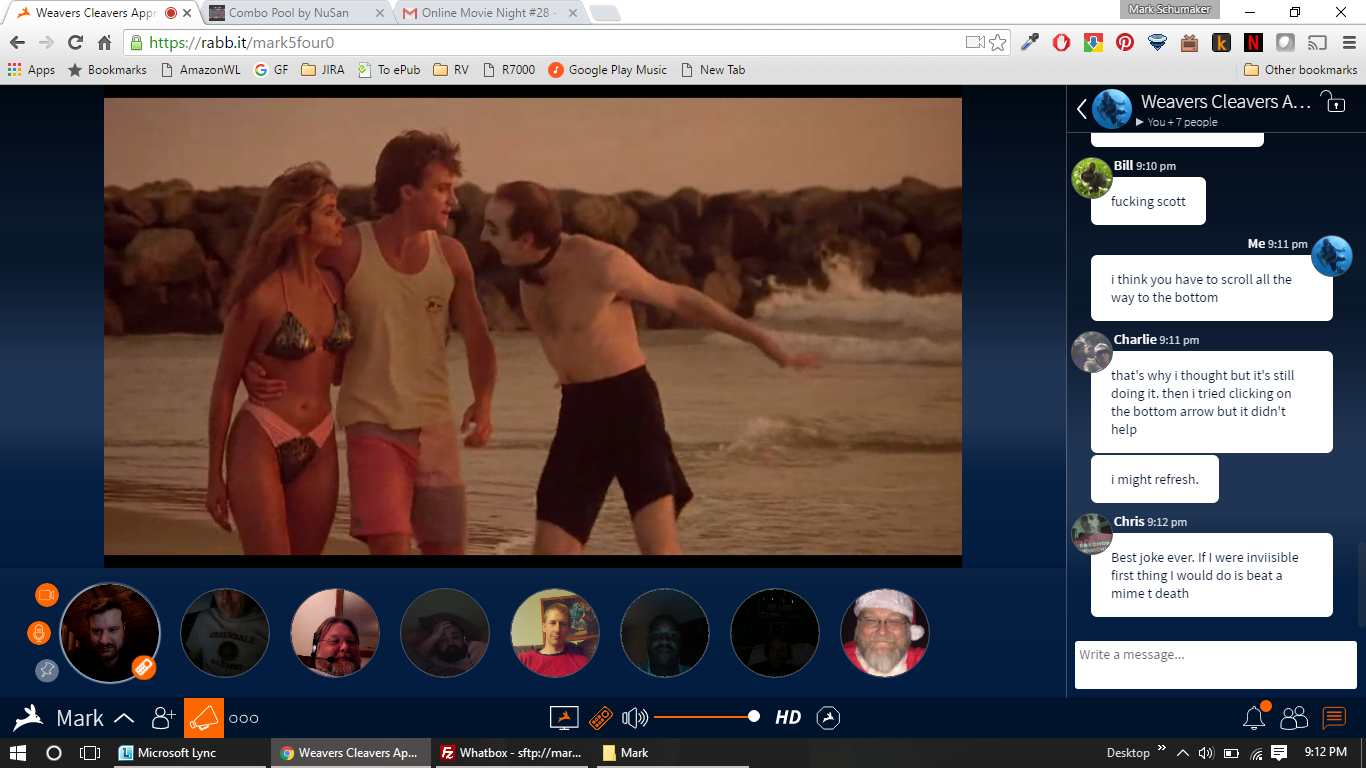This screenshot has height=768, width=1366.
Task: Open the Google Play Music bookmark
Action: click(x=607, y=70)
